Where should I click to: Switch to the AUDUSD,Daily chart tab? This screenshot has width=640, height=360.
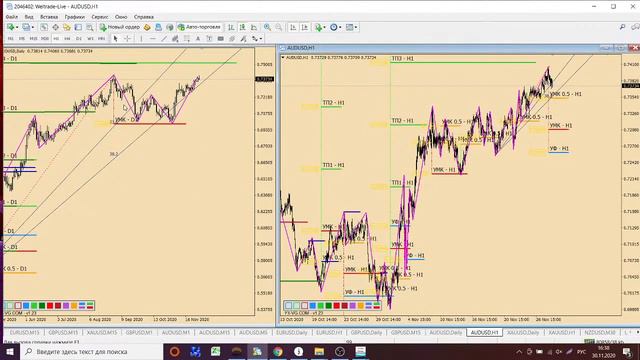tap(445, 333)
